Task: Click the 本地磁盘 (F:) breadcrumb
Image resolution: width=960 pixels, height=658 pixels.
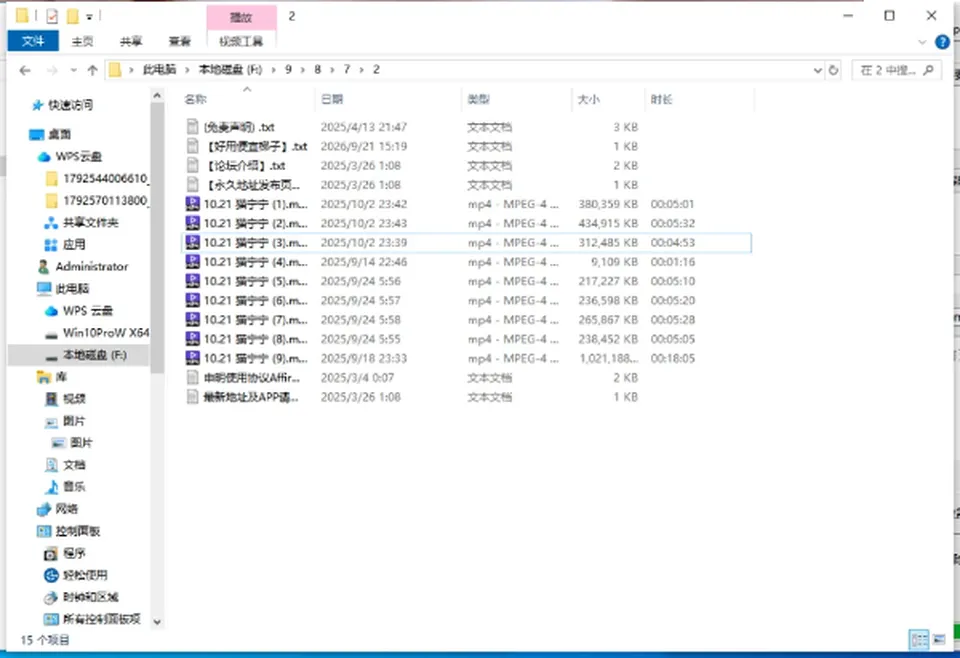Action: coord(230,70)
